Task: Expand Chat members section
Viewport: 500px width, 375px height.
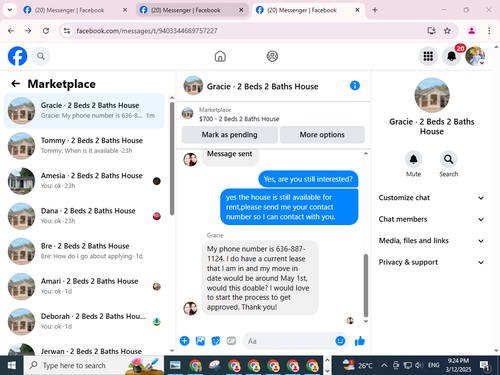Action: click(x=431, y=219)
